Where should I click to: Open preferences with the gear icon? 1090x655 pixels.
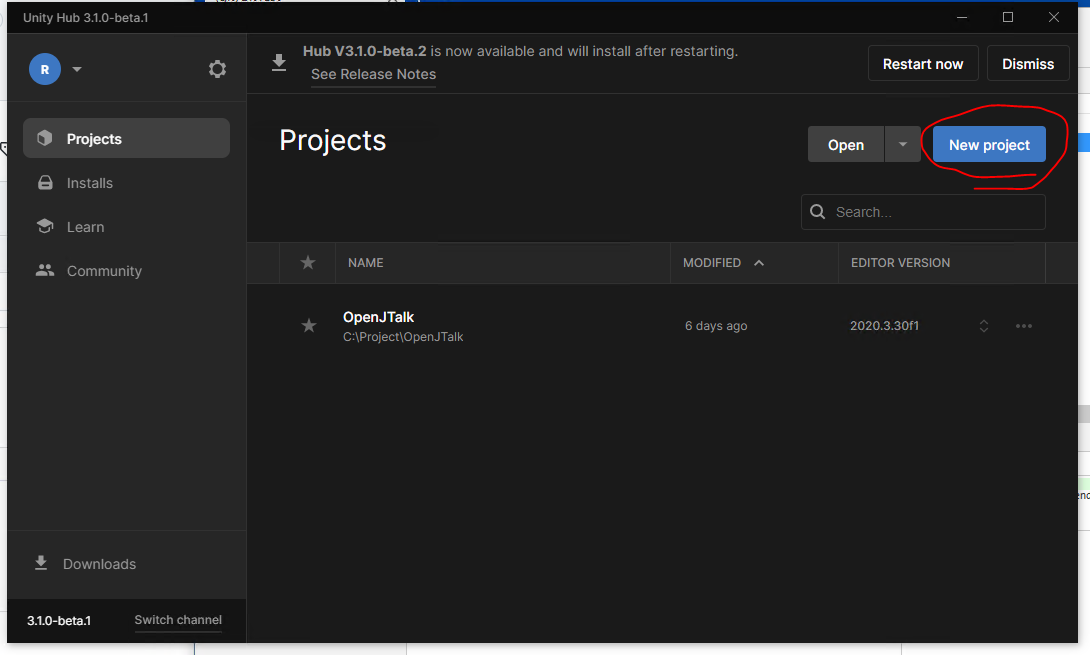[x=217, y=69]
